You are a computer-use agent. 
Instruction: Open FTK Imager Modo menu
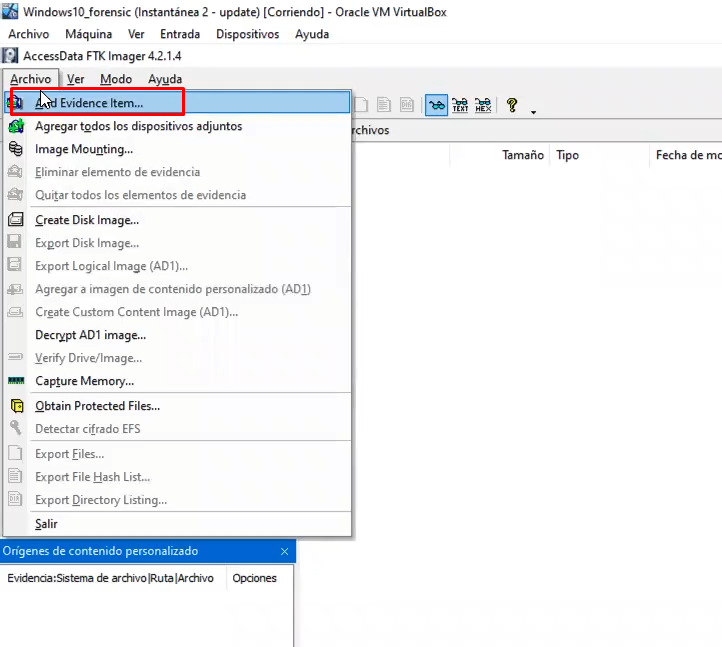coord(116,79)
